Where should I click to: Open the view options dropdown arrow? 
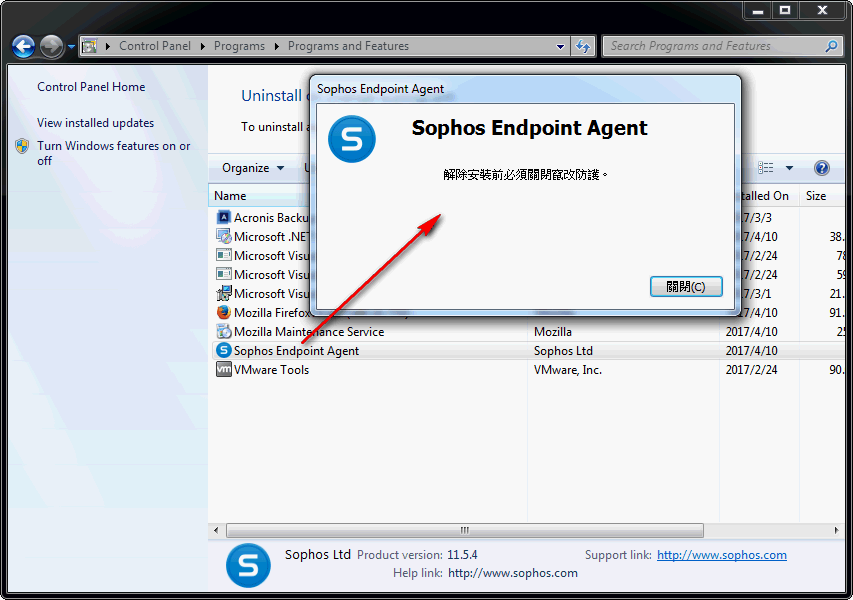pyautogui.click(x=789, y=168)
